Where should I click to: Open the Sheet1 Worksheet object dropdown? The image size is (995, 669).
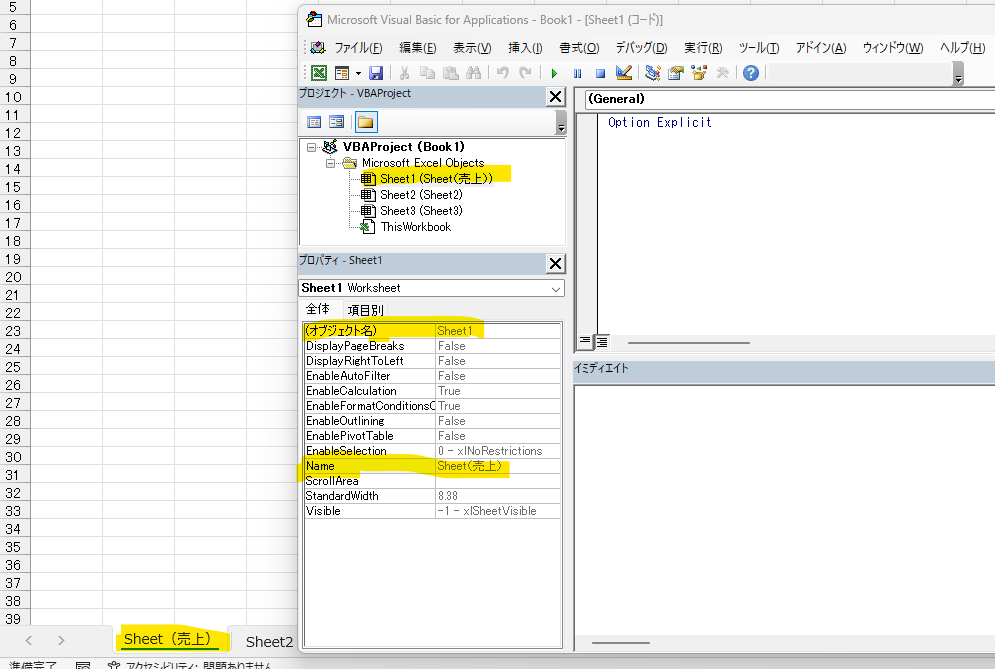[x=556, y=289]
